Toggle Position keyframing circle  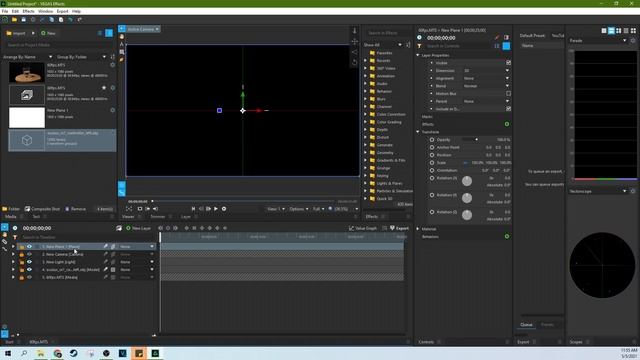coord(432,155)
